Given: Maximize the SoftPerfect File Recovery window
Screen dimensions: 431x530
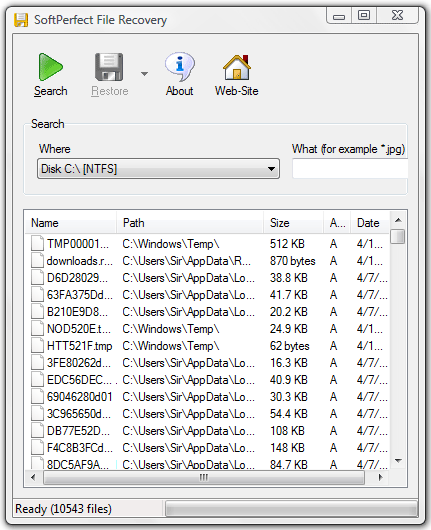Looking at the screenshot, I should pos(364,16).
